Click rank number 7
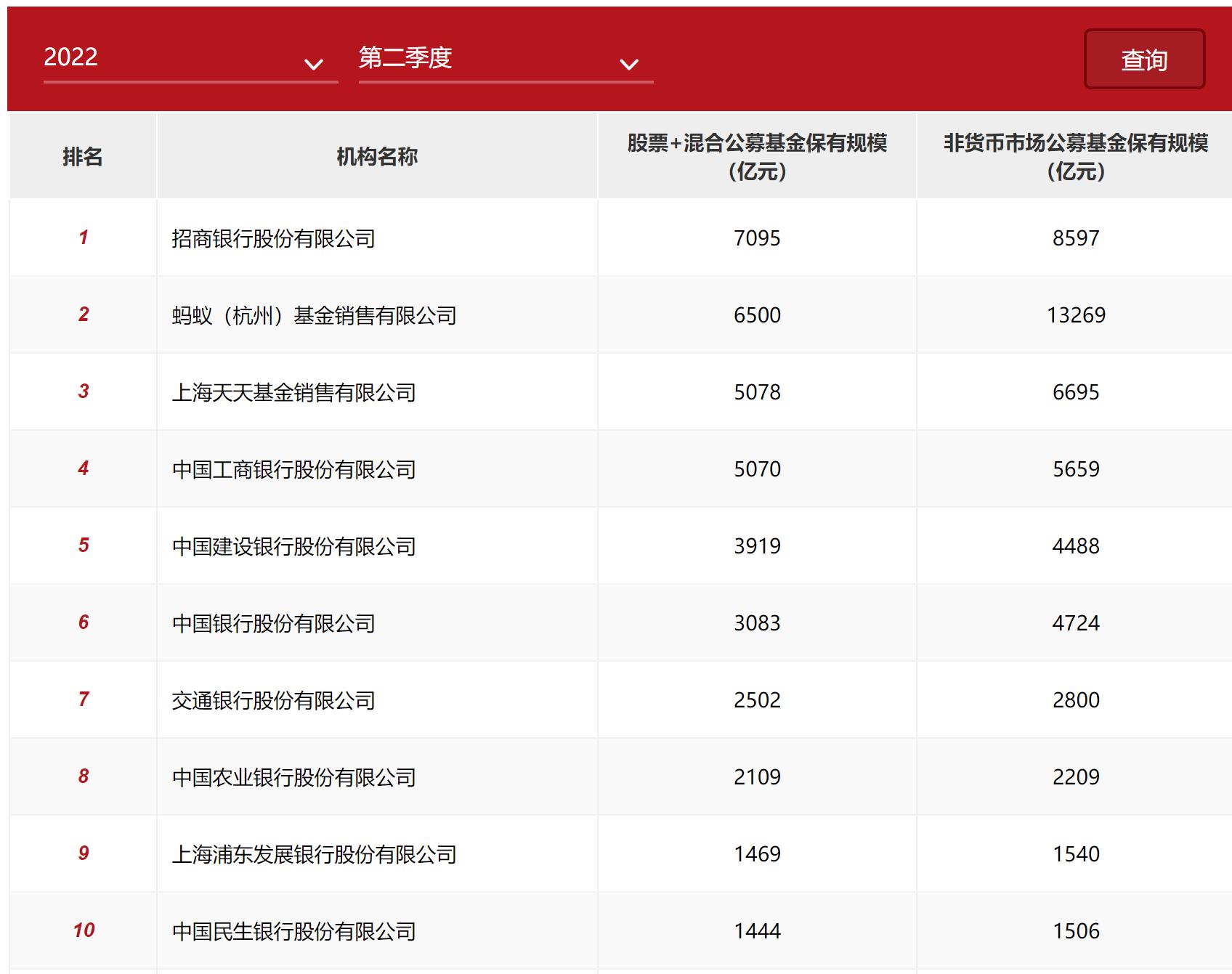Screen dimensions: 1232x974 84,699
